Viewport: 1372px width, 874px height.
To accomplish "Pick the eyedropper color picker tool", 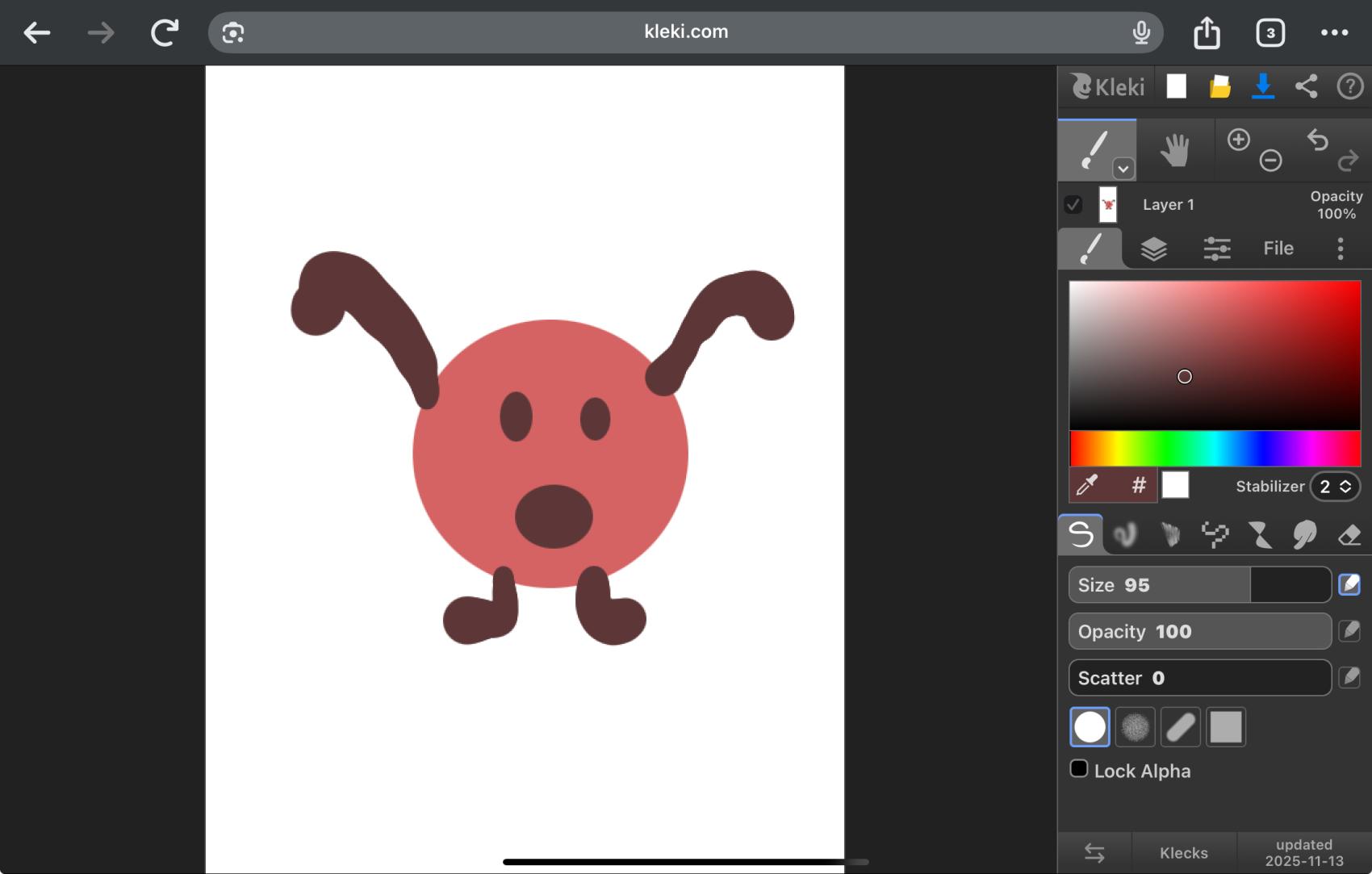I will pyautogui.click(x=1088, y=485).
